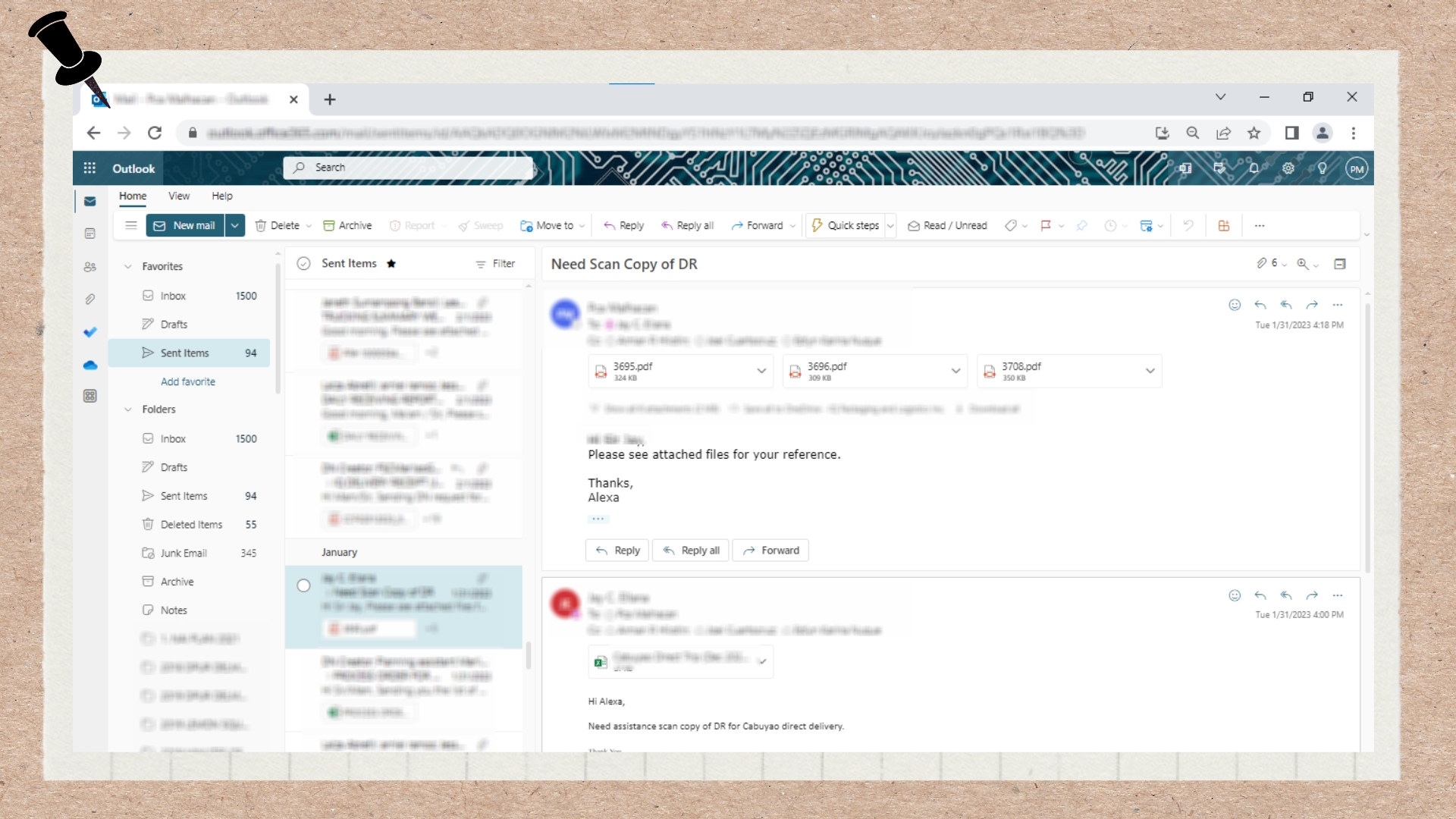1456x819 pixels.
Task: Select the highlighted January message radio circle
Action: click(303, 585)
